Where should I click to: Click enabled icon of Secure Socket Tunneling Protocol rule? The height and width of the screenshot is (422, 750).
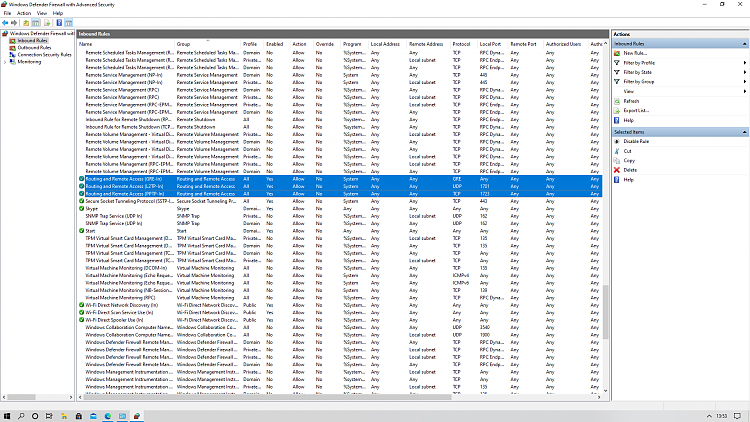point(82,201)
